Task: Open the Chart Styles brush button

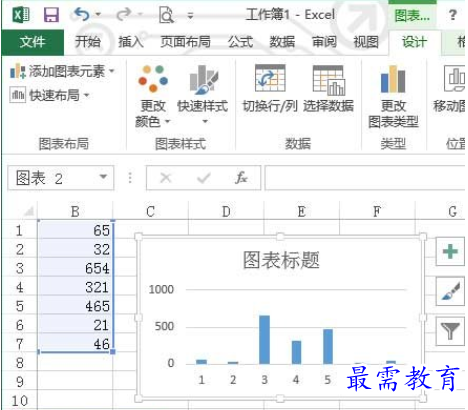Action: [x=450, y=291]
